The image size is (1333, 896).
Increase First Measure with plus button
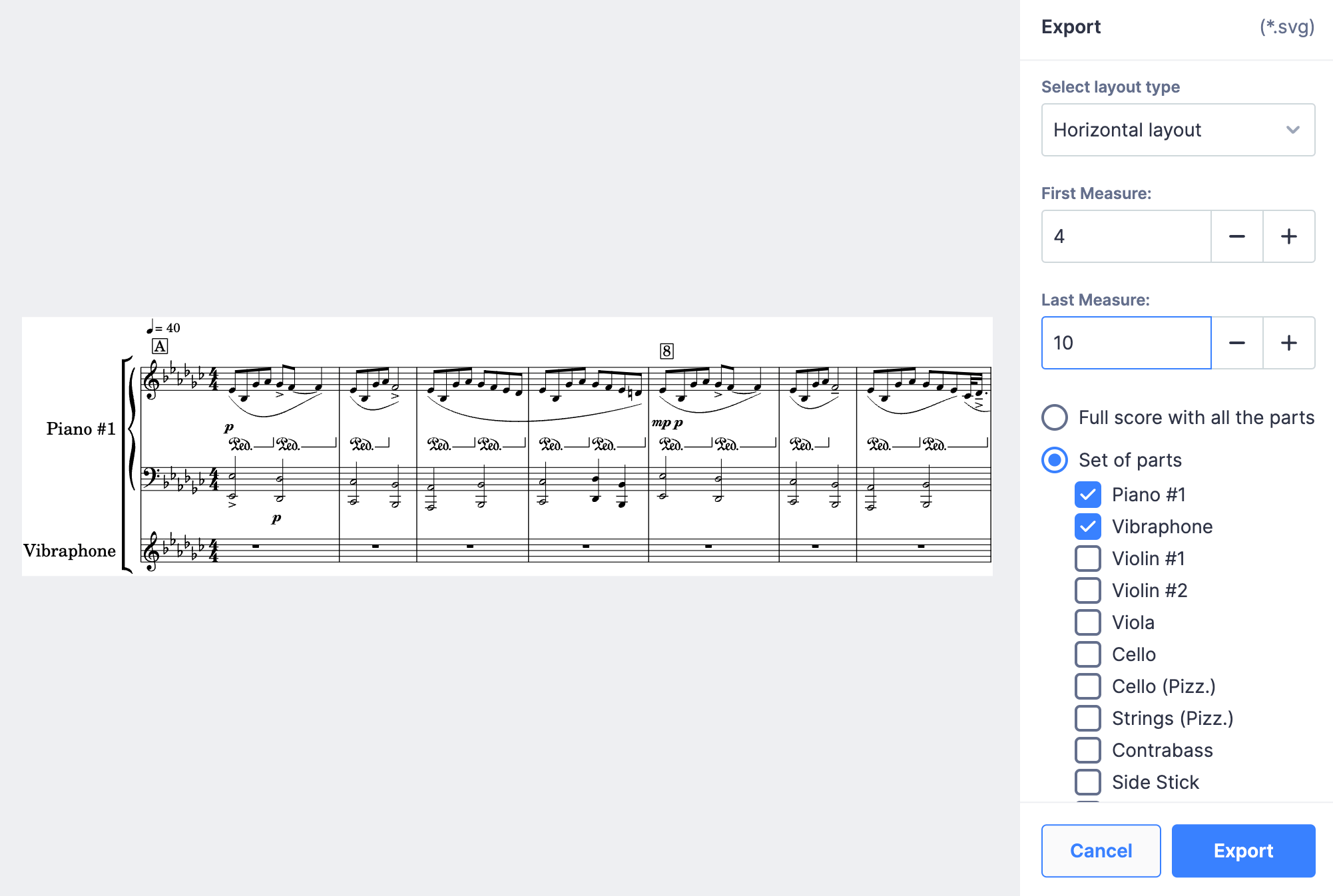click(x=1288, y=236)
